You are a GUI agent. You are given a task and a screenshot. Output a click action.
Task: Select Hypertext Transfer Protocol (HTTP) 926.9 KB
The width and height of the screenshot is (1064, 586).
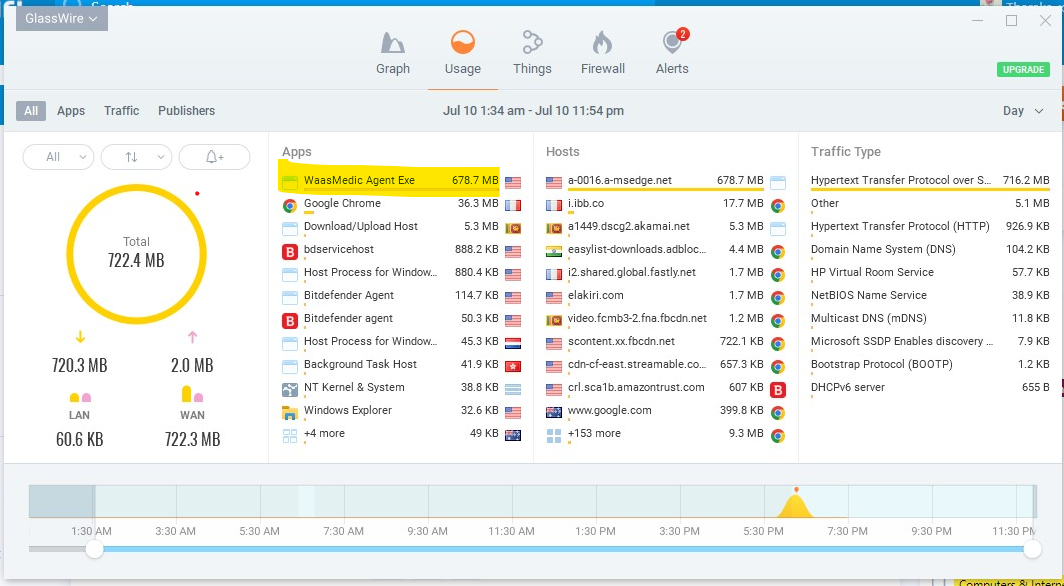[x=930, y=227]
